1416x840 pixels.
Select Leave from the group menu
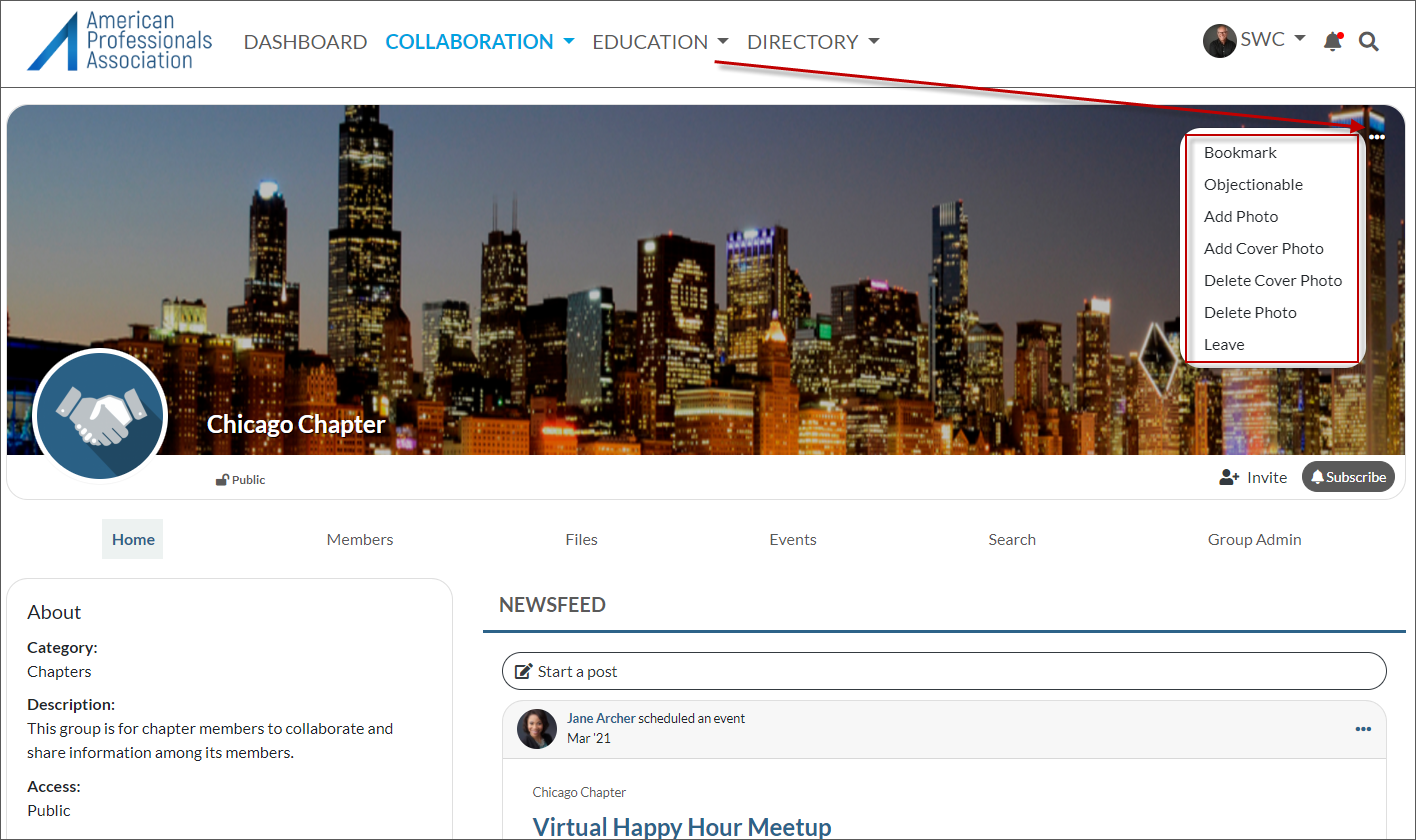point(1224,345)
